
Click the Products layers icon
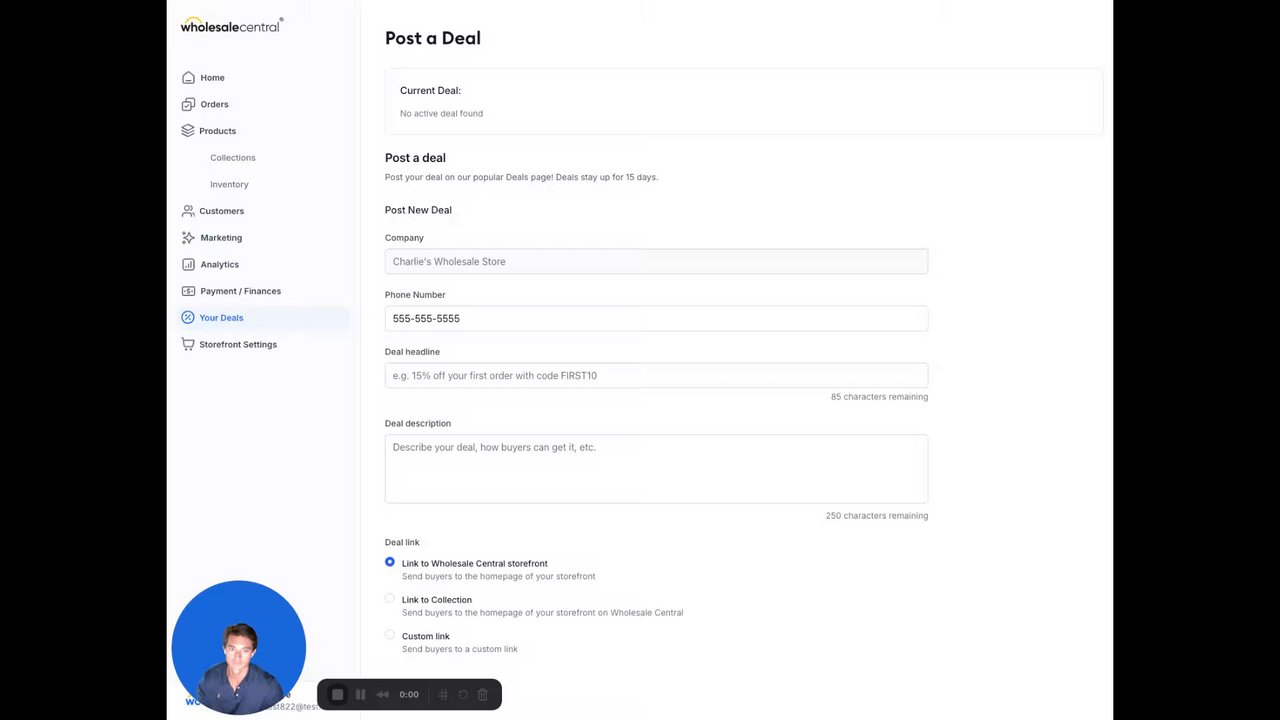click(x=188, y=131)
